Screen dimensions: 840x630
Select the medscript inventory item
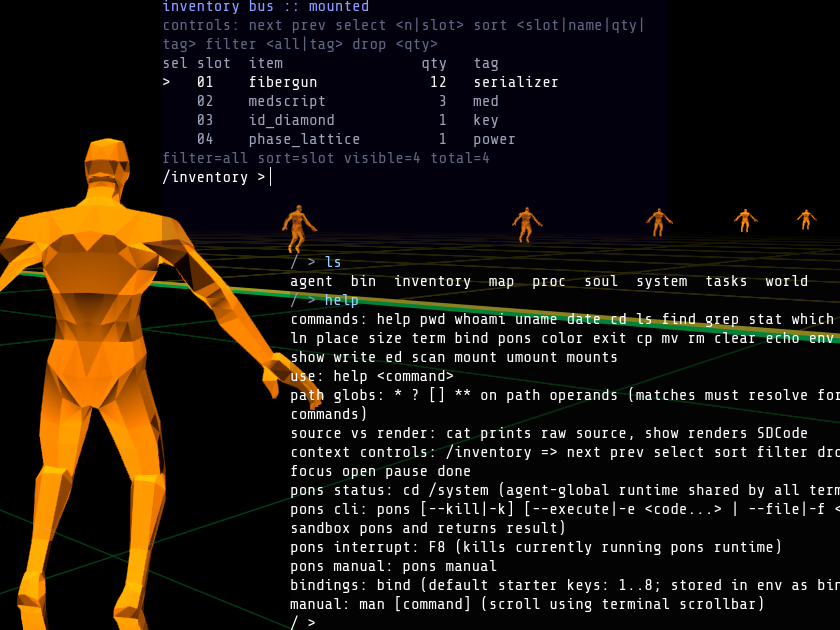tap(287, 101)
